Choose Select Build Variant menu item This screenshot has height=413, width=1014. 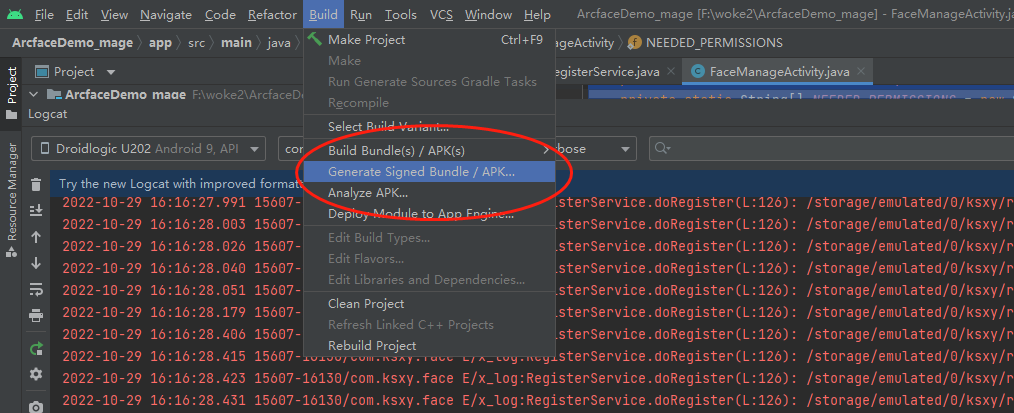(x=429, y=127)
